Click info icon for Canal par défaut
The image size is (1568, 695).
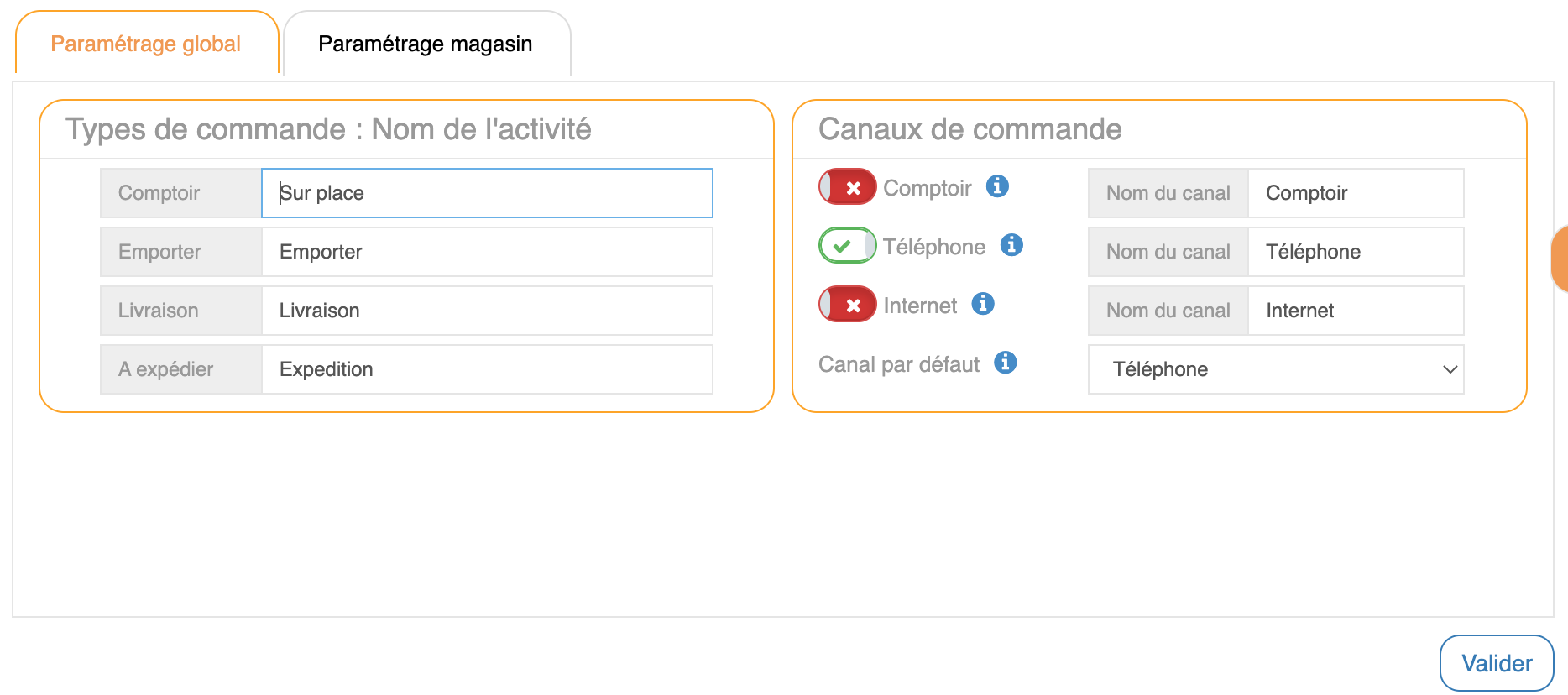pyautogui.click(x=1006, y=363)
